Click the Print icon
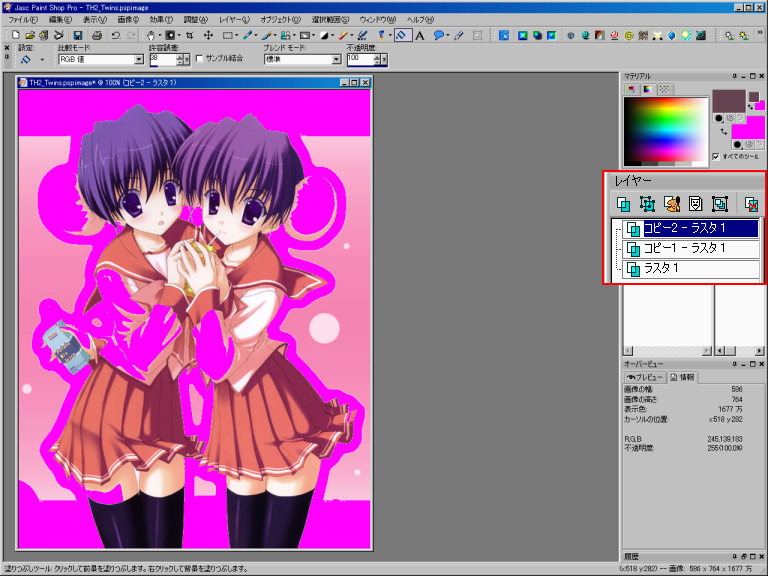768x576 pixels. coord(96,35)
